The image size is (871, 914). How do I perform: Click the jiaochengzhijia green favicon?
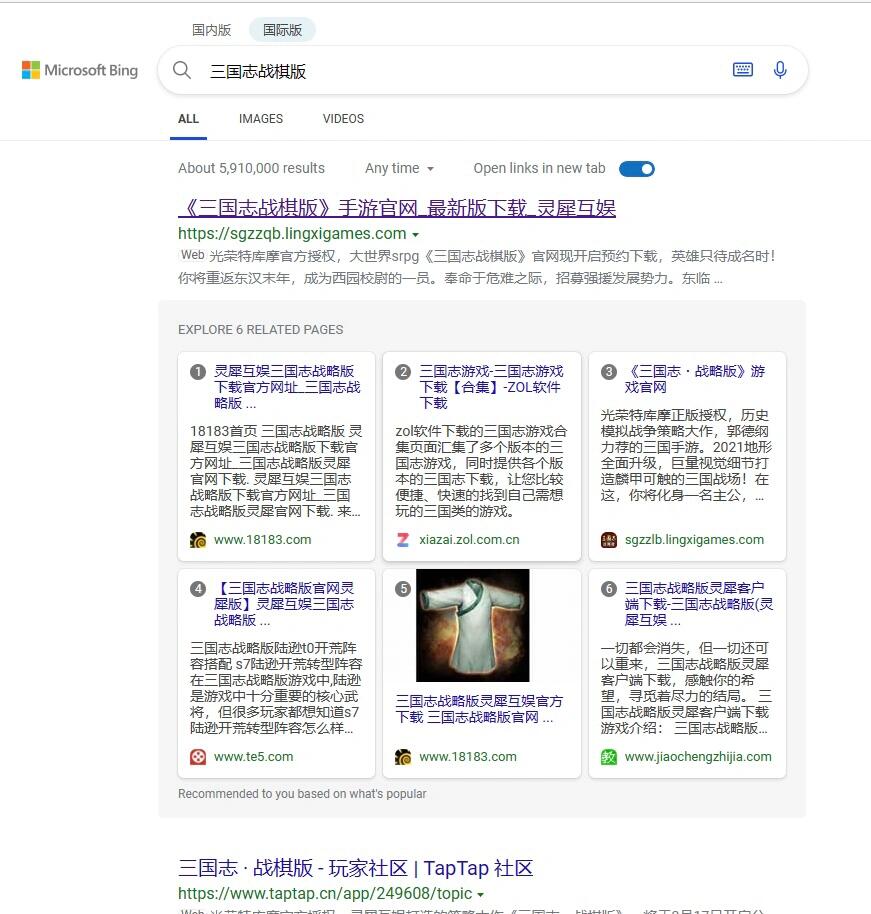(x=609, y=757)
